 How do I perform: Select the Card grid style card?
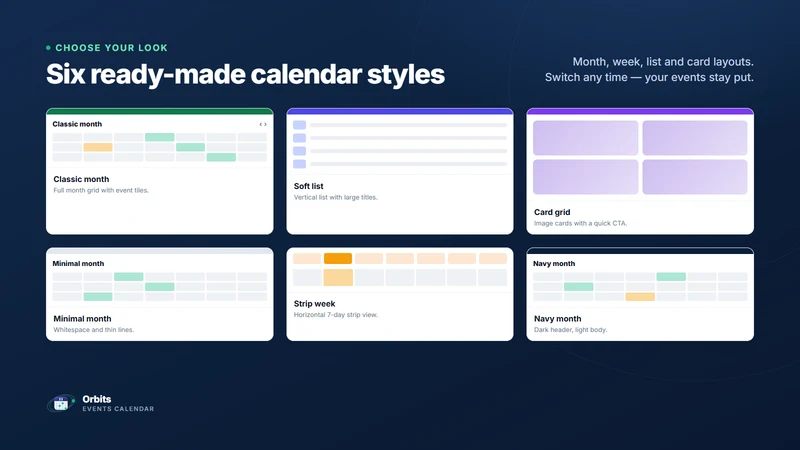click(x=640, y=171)
